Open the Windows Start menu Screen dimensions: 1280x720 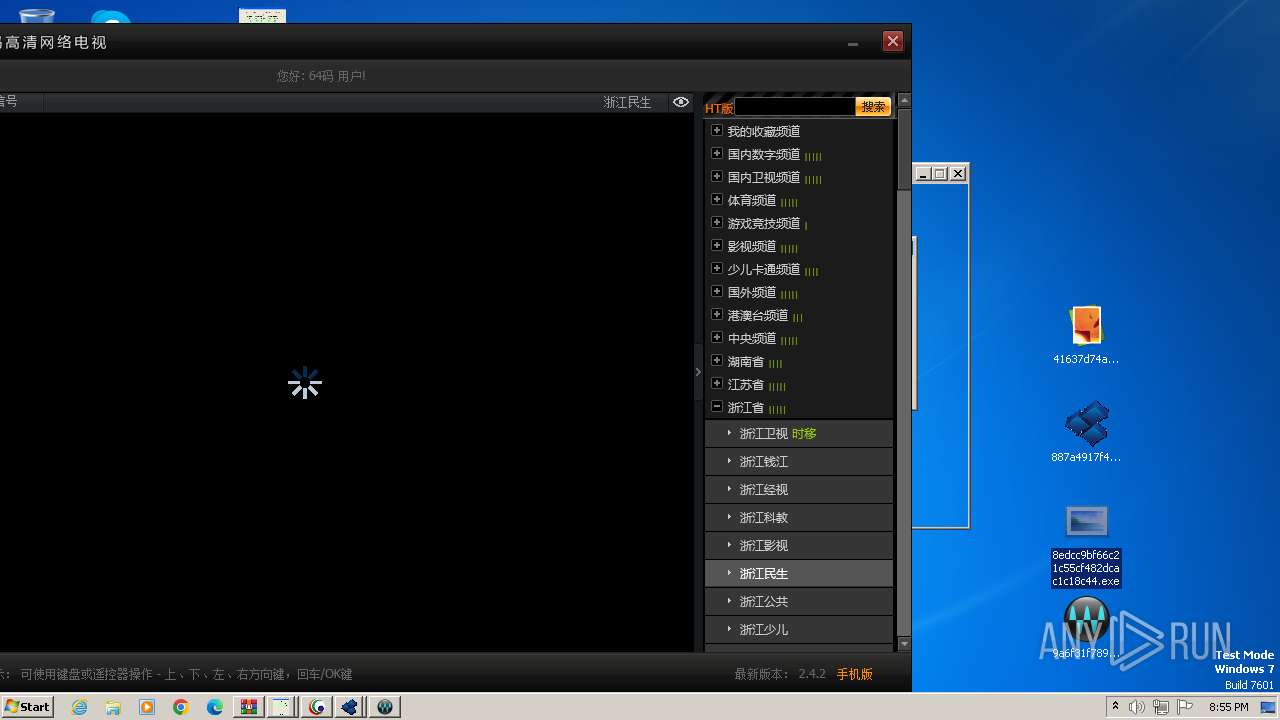(x=28, y=706)
